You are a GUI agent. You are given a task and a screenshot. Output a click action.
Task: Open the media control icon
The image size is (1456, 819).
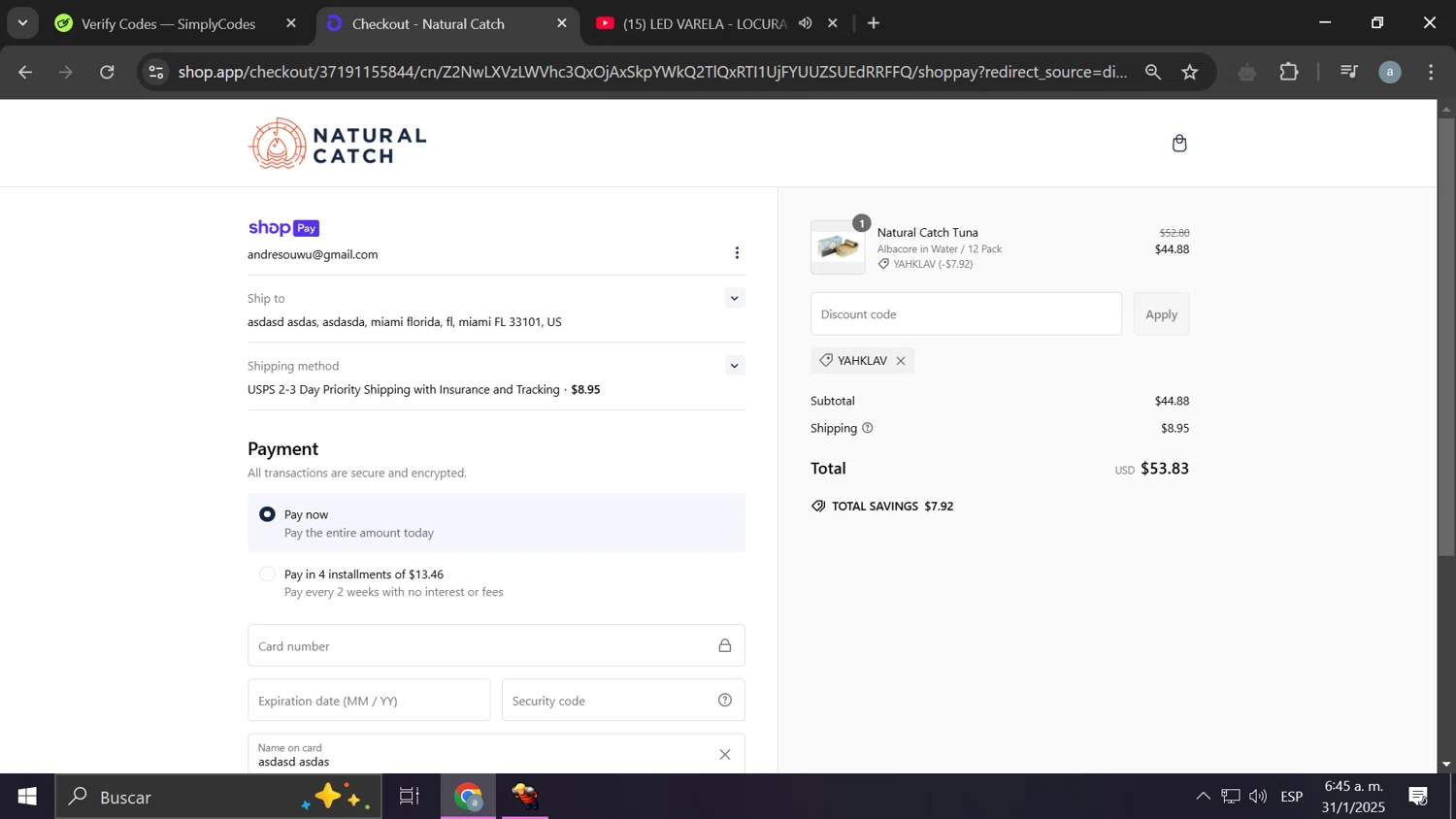1349,72
